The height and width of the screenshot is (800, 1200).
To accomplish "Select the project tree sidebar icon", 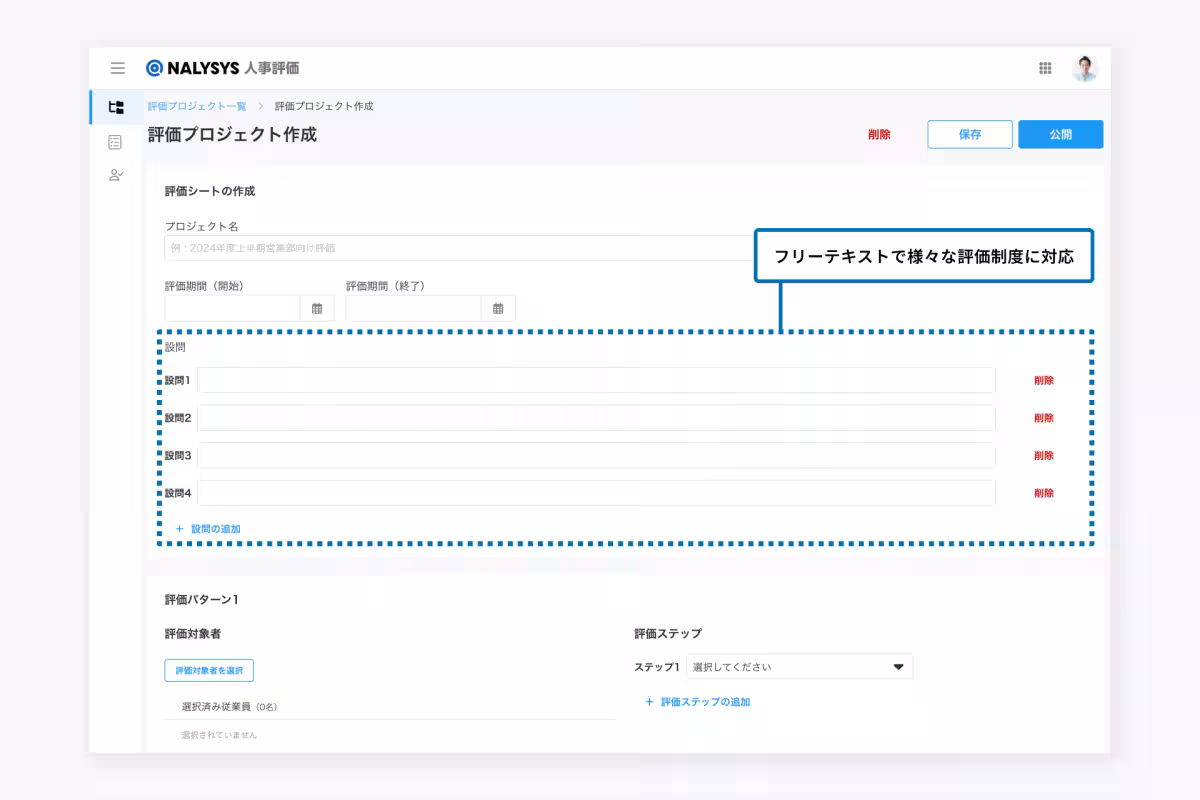I will coord(116,107).
